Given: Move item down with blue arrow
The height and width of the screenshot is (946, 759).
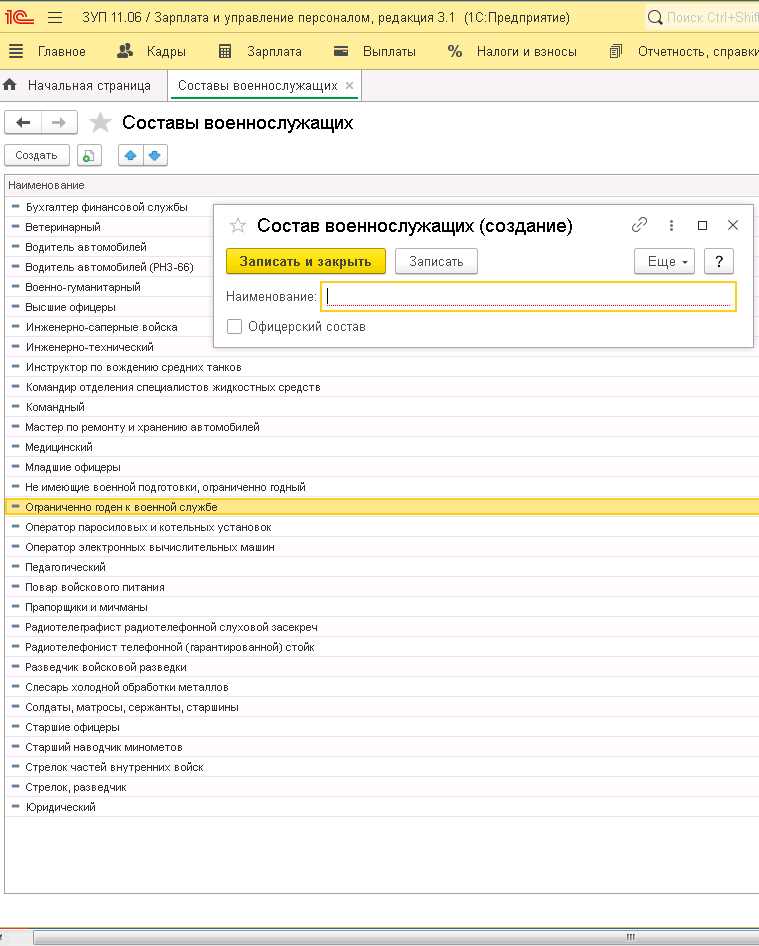Looking at the screenshot, I should click(x=155, y=156).
